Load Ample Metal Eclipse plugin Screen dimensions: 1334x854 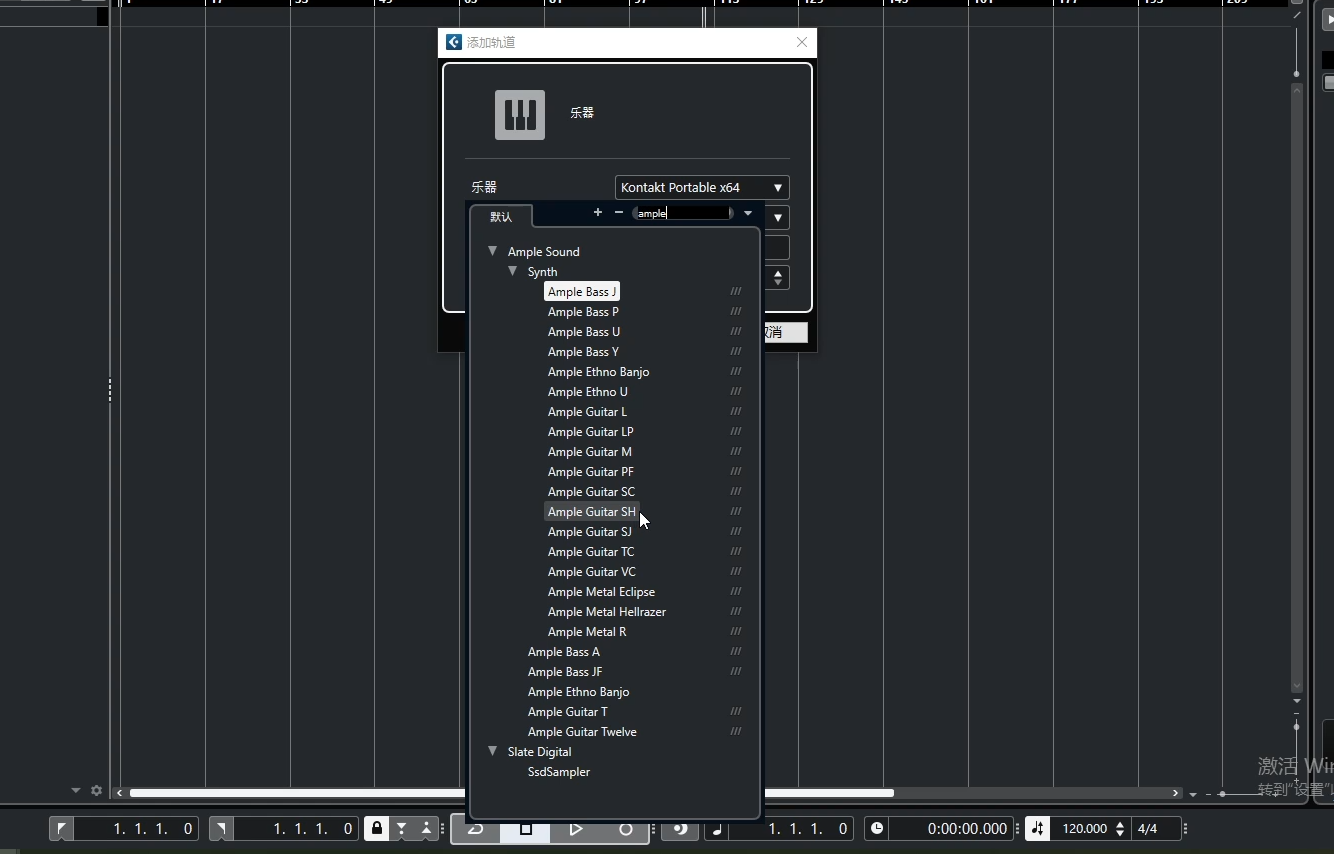pos(601,591)
